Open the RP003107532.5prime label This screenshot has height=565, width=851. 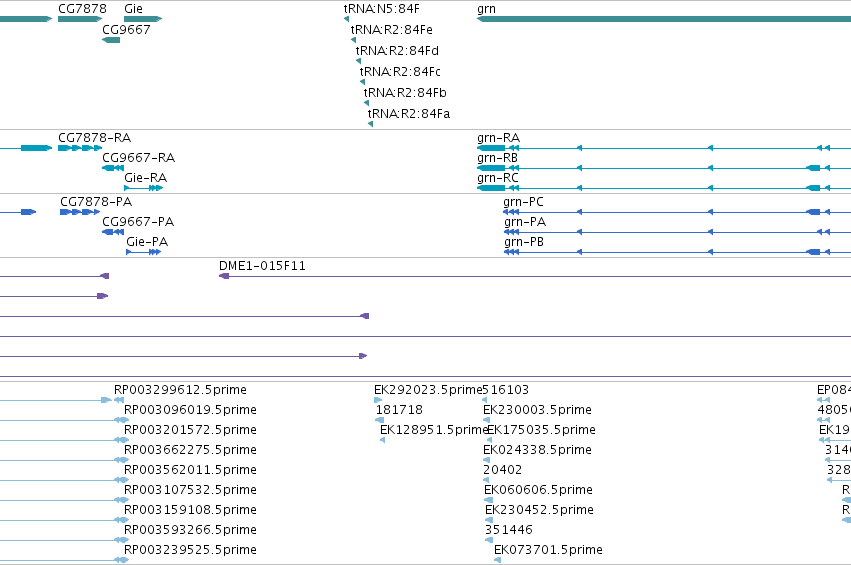190,490
